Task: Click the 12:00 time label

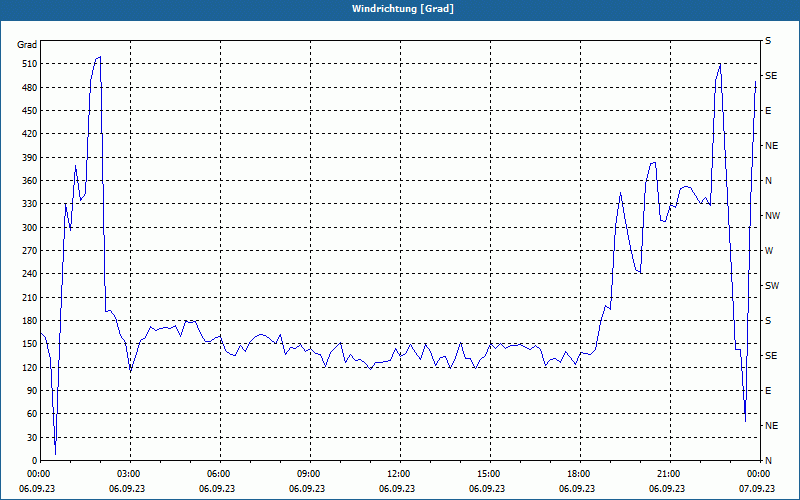Action: coord(398,474)
